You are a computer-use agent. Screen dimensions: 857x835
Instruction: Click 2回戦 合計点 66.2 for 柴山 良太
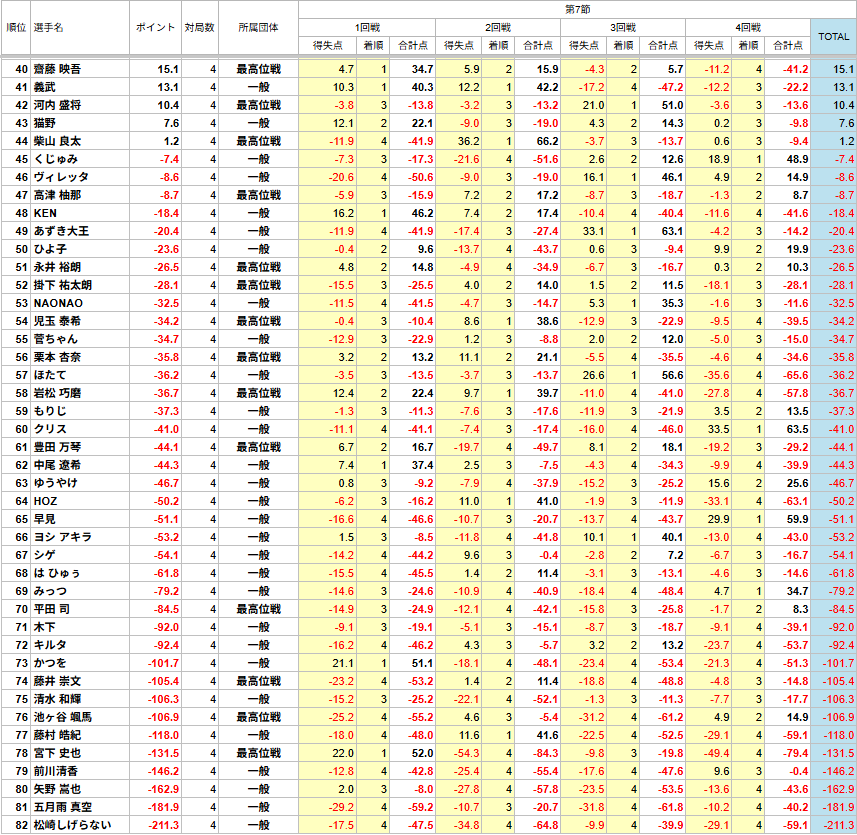(548, 141)
